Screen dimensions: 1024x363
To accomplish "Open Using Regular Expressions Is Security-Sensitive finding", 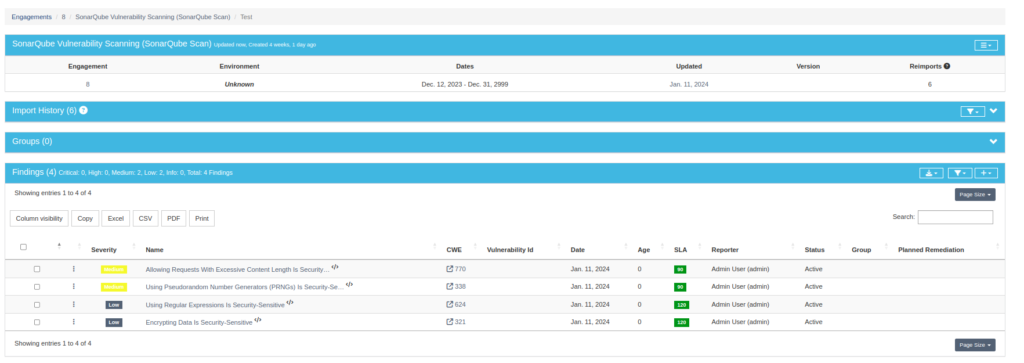I will point(215,304).
